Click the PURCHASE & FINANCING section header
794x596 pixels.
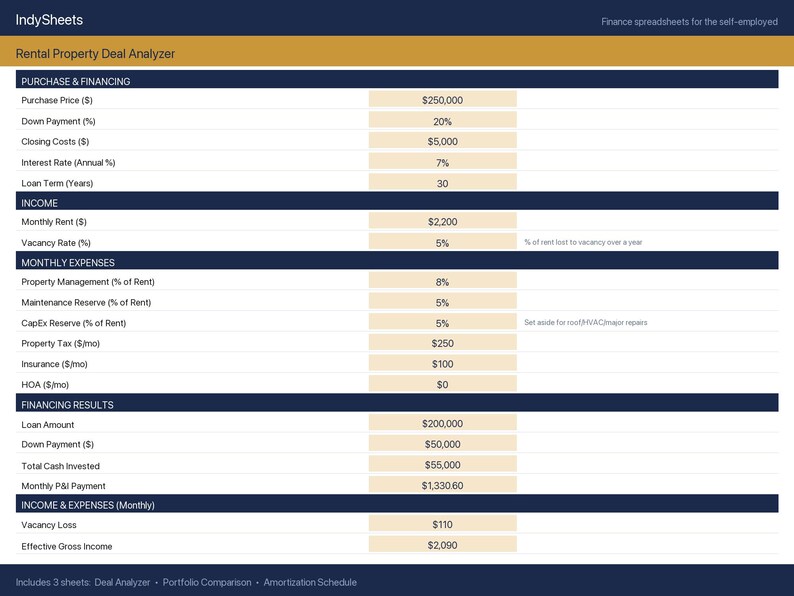[397, 80]
